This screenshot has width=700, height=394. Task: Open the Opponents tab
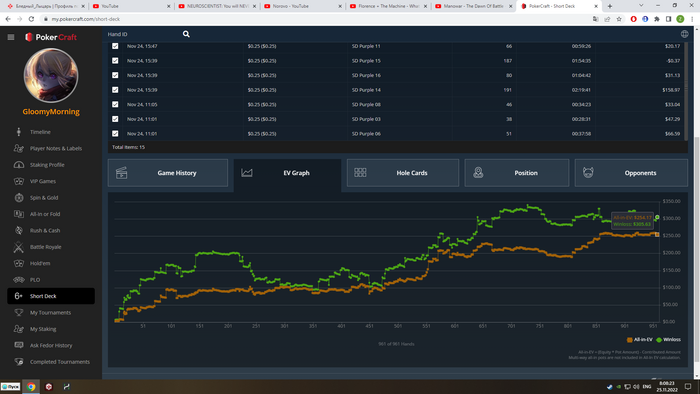pyautogui.click(x=631, y=173)
